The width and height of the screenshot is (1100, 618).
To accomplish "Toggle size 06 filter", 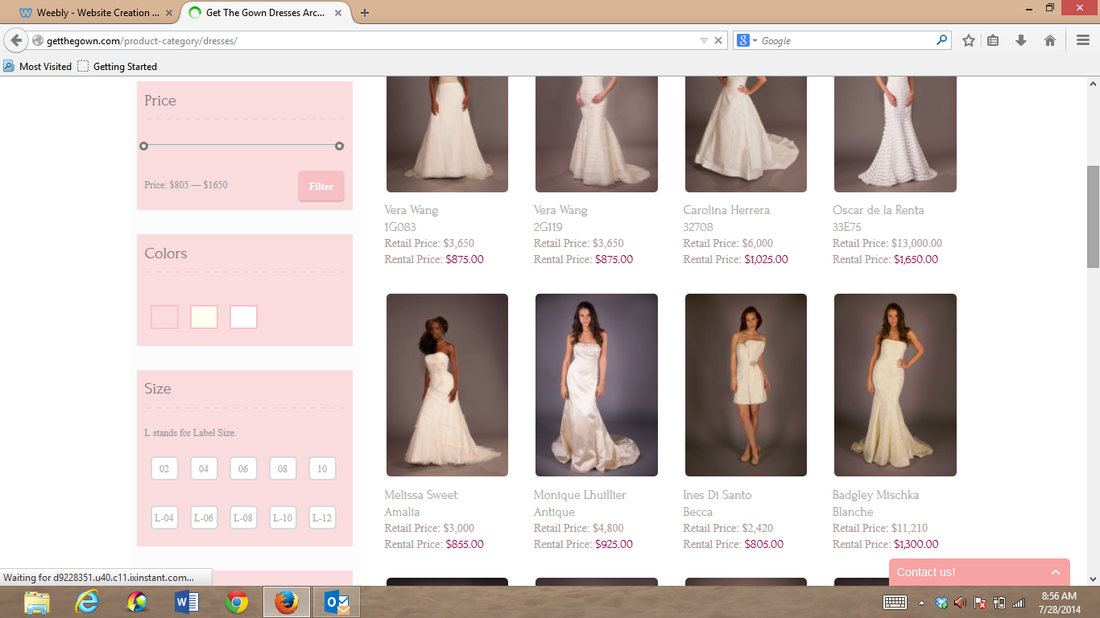I will coord(243,469).
